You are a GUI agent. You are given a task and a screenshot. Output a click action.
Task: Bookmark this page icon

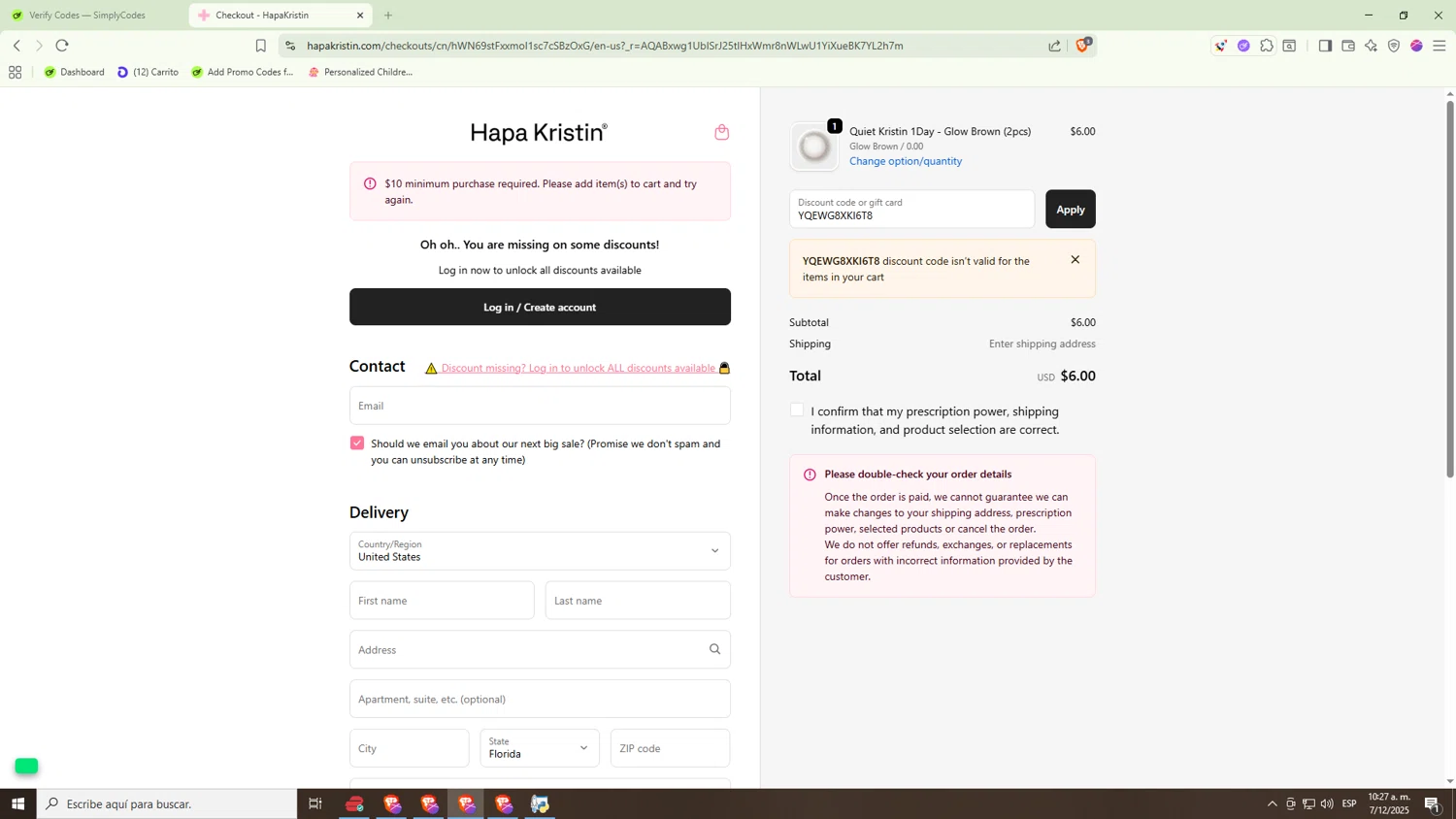260,46
